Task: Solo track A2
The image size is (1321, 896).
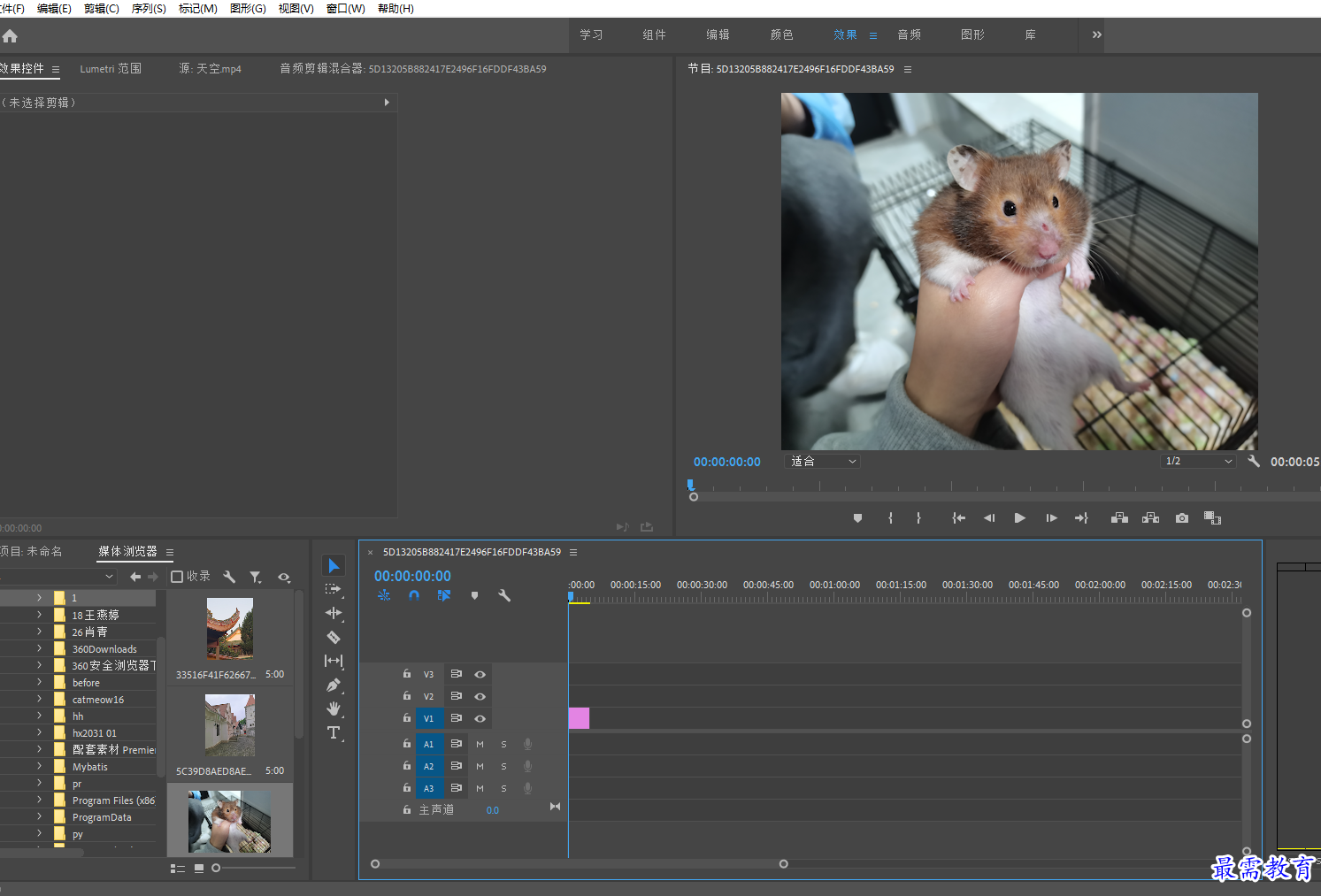Action: pos(503,766)
